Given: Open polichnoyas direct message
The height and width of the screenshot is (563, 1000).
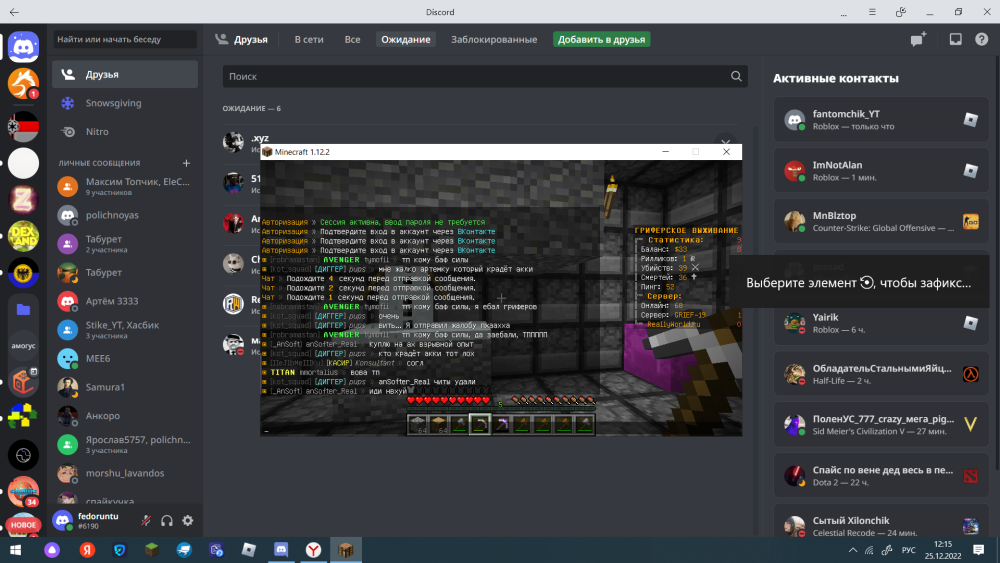Looking at the screenshot, I should (125, 216).
